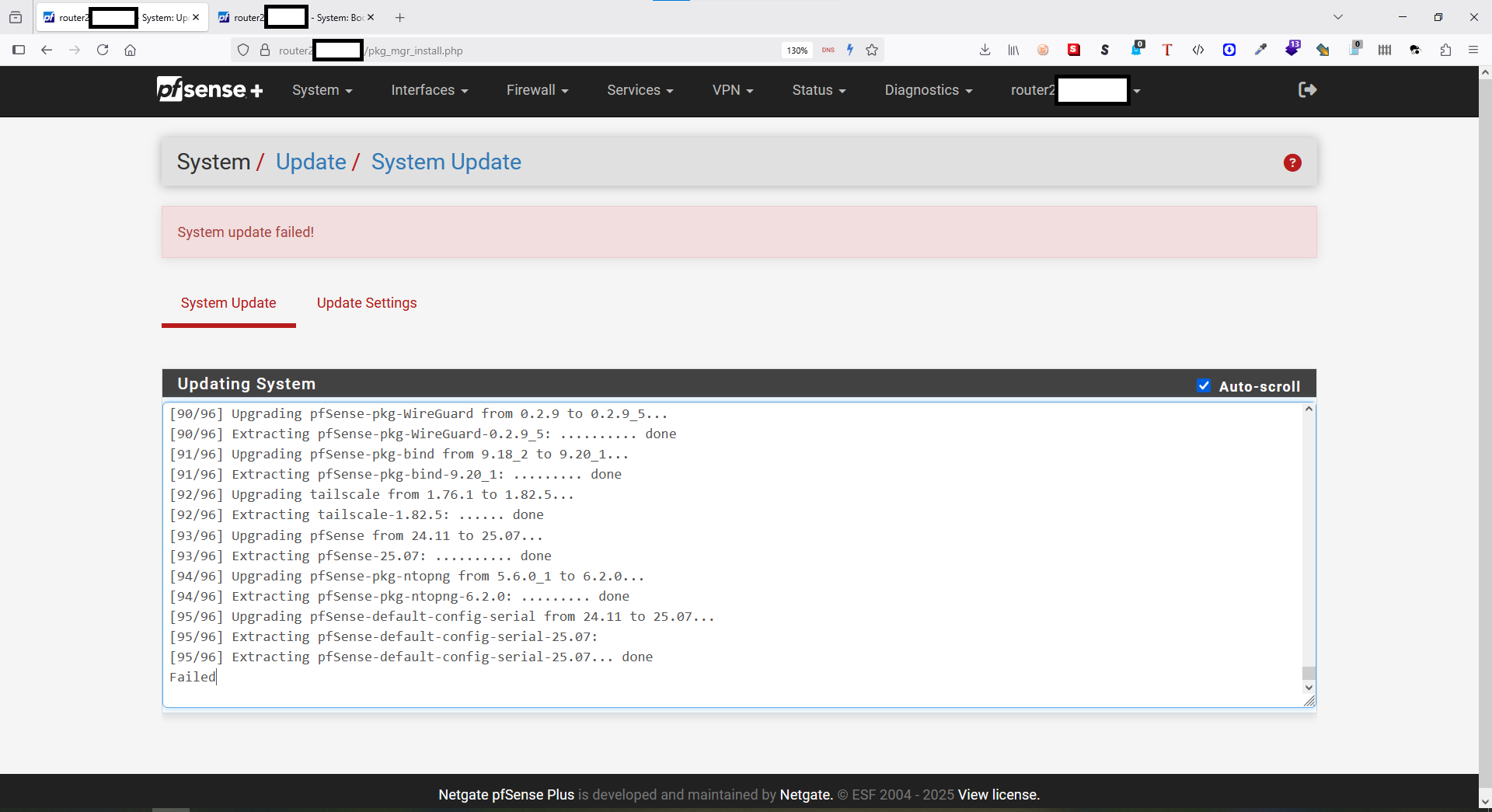The image size is (1492, 812).
Task: Click the 'Updating System' panel heading
Action: (246, 384)
